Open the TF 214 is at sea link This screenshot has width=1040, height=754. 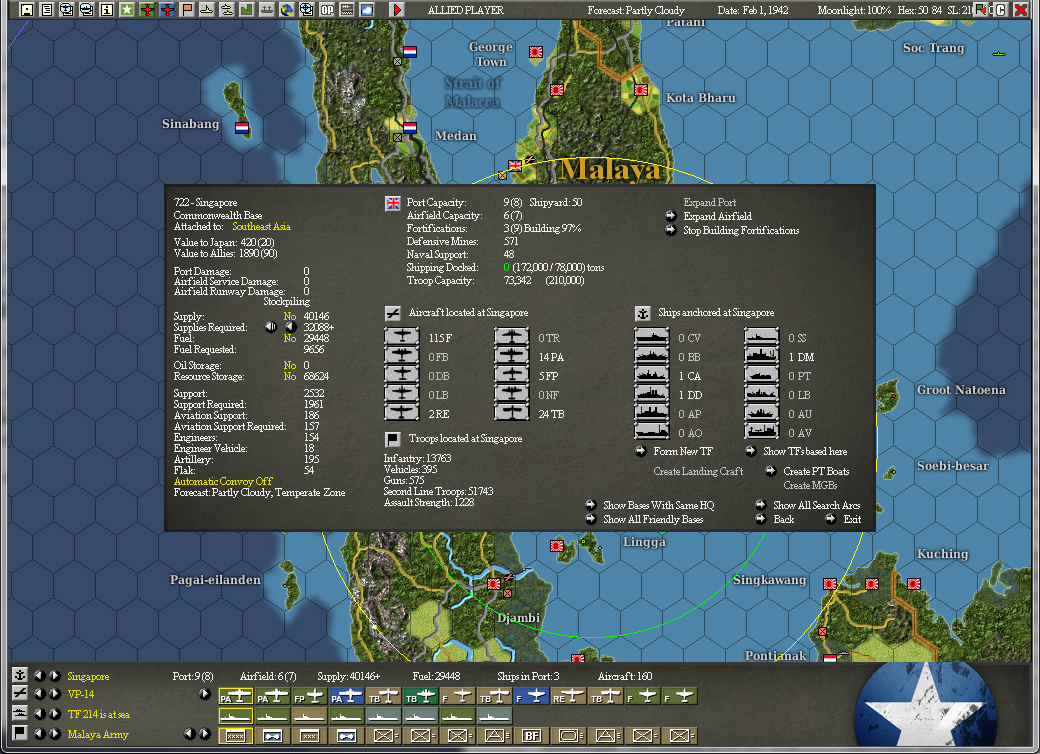98,714
